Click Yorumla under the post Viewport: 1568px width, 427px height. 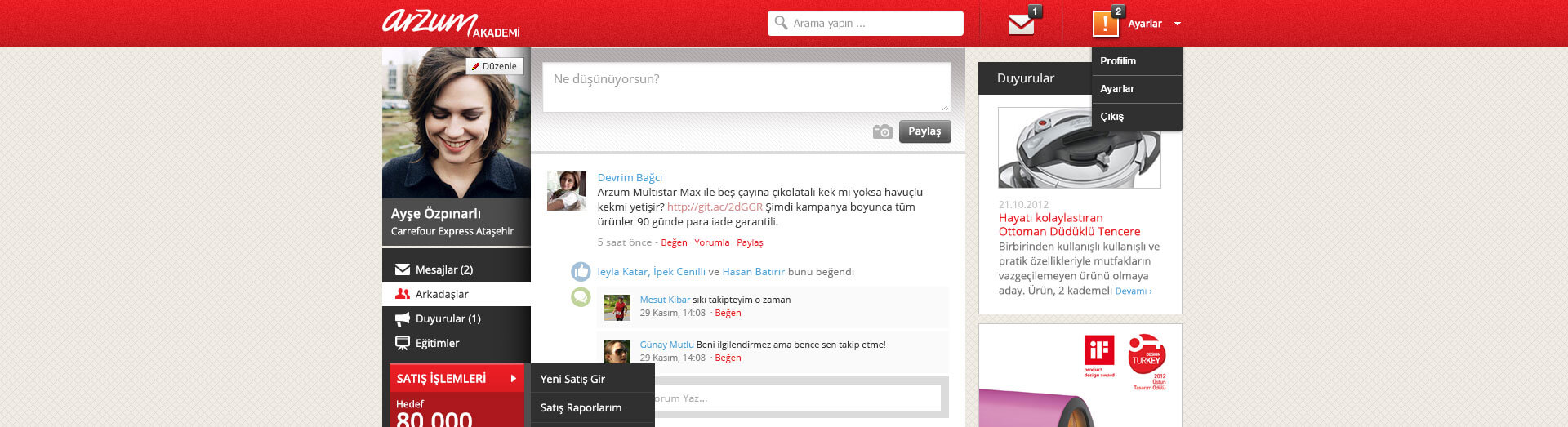[x=712, y=242]
